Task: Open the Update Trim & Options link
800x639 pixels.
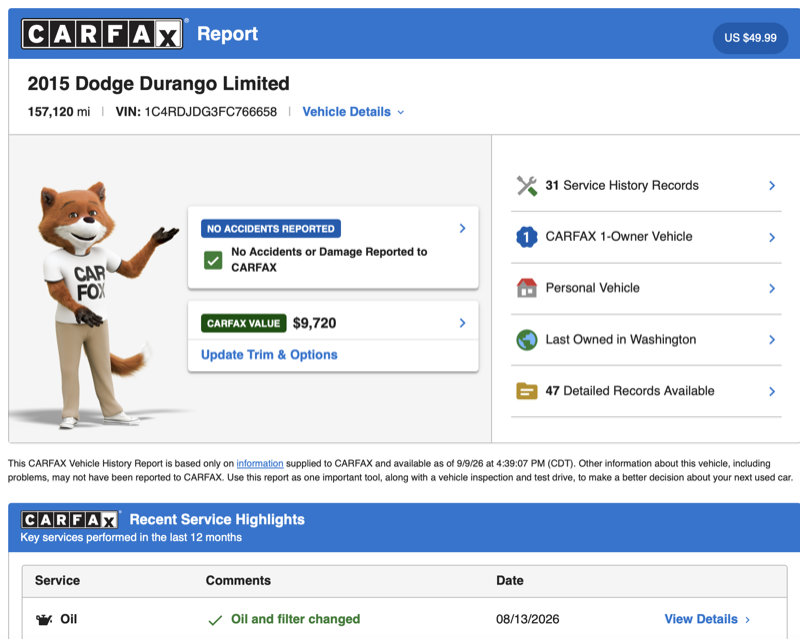Action: pos(269,355)
